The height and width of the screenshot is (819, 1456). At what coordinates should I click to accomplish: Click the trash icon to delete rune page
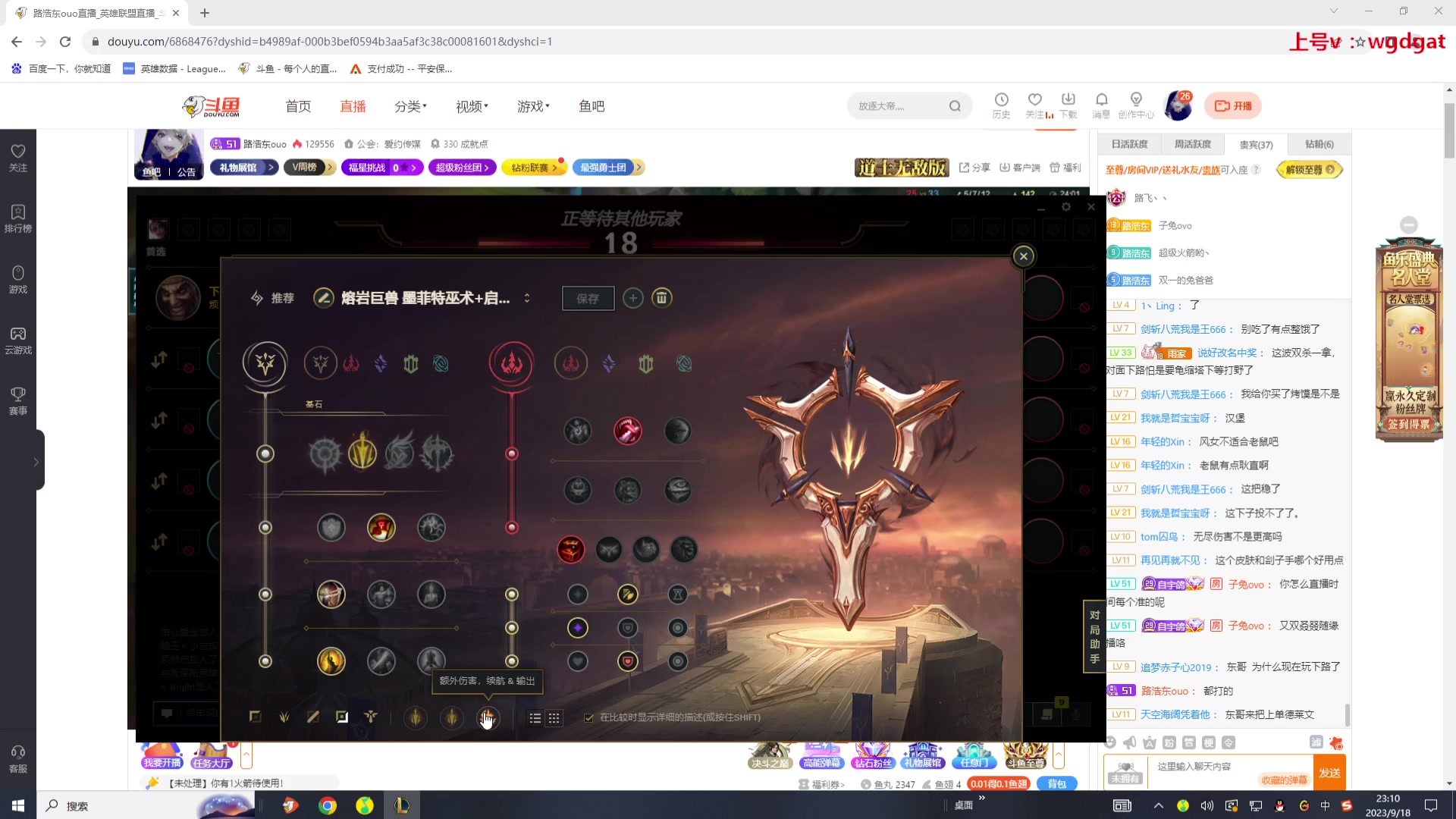pos(661,298)
